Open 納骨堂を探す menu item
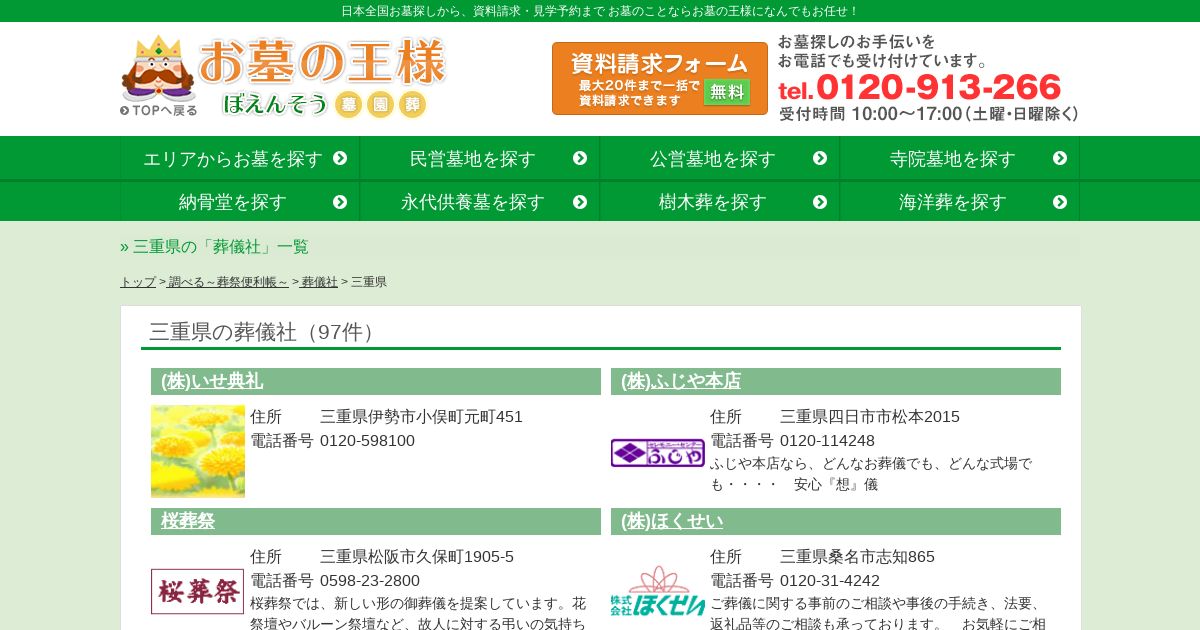 240,201
